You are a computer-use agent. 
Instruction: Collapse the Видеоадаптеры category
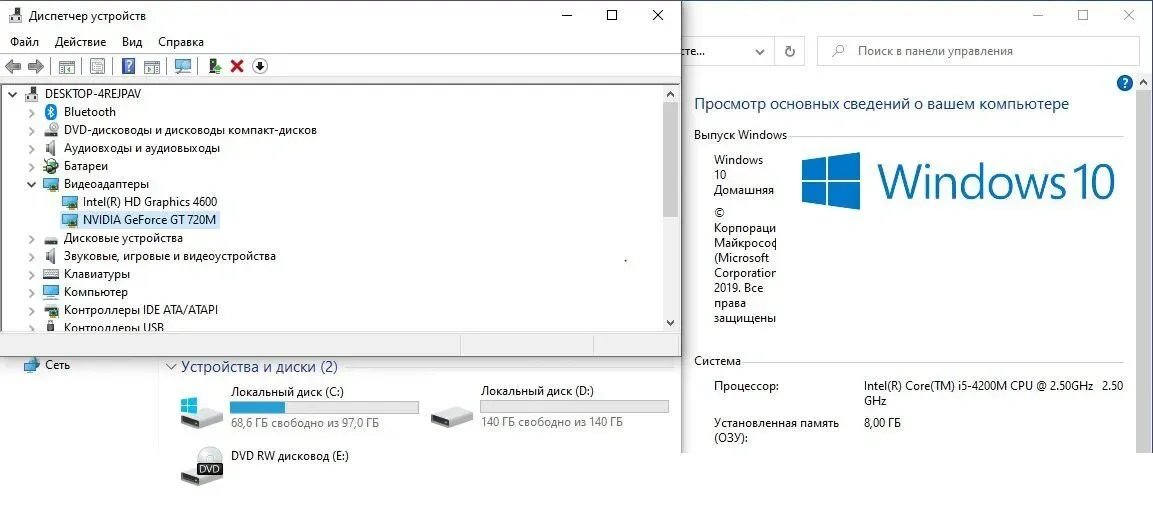click(31, 184)
